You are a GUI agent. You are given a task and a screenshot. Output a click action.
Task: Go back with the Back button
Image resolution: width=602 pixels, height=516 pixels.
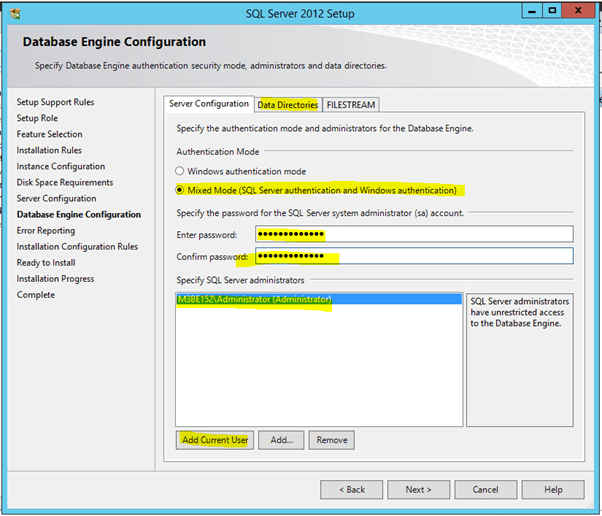(x=351, y=490)
